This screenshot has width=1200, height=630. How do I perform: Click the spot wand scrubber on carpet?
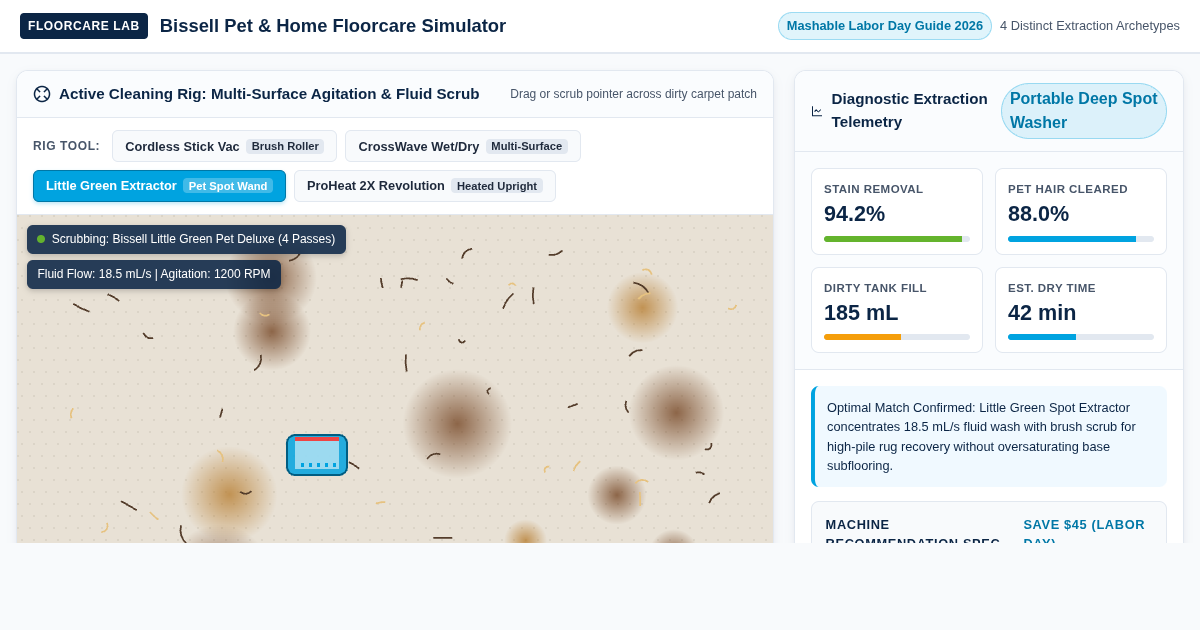(x=317, y=455)
